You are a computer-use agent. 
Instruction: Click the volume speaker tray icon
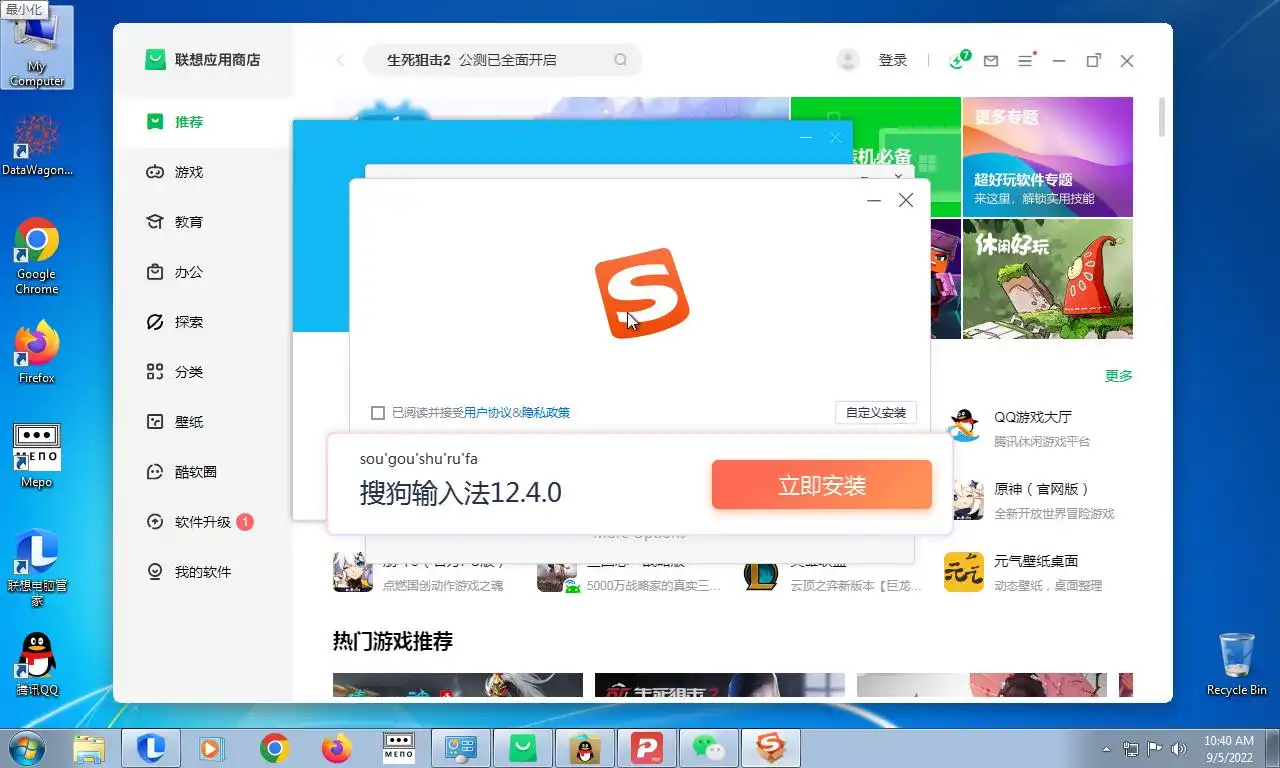[x=1179, y=748]
